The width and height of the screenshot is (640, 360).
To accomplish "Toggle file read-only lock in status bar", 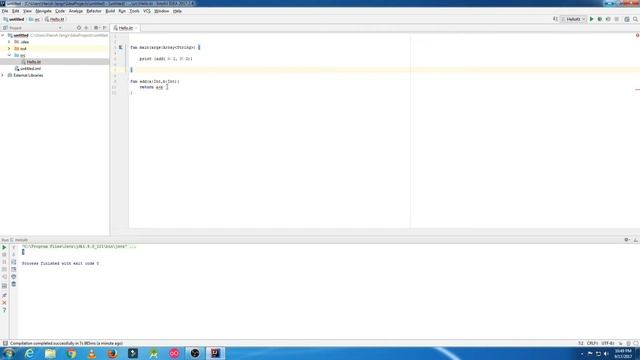I will (x=620, y=344).
